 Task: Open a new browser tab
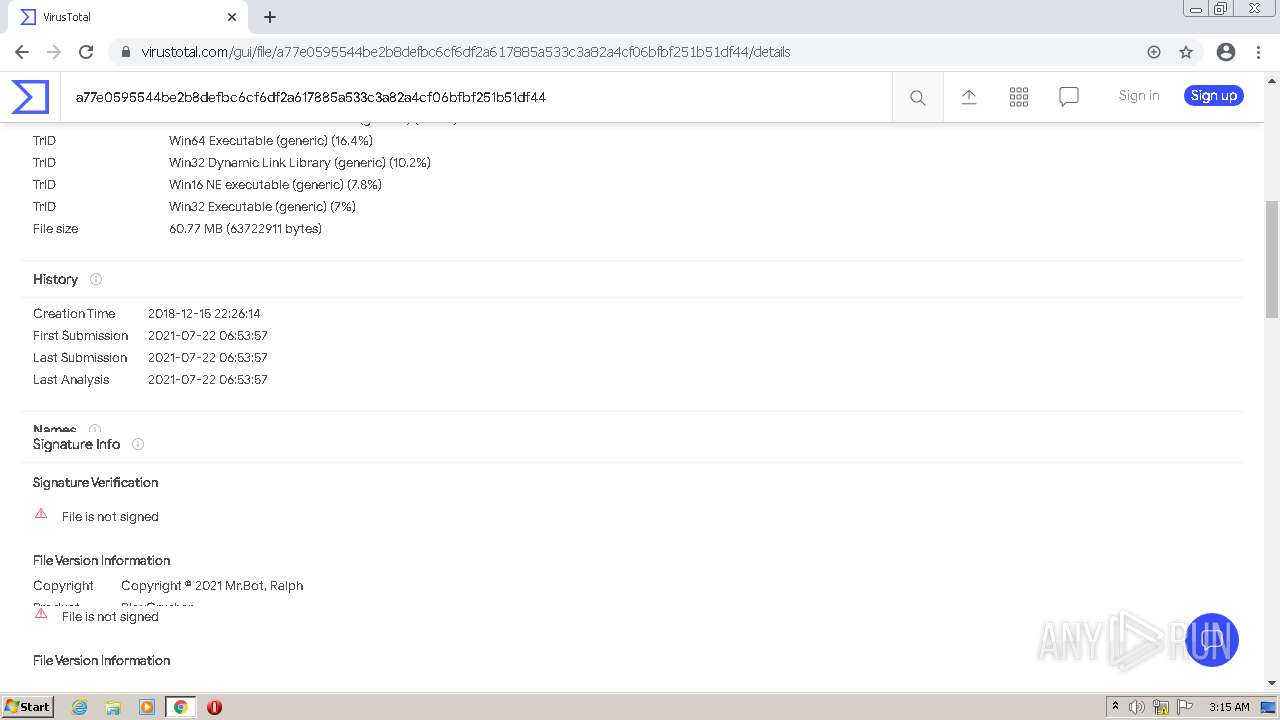(x=270, y=17)
